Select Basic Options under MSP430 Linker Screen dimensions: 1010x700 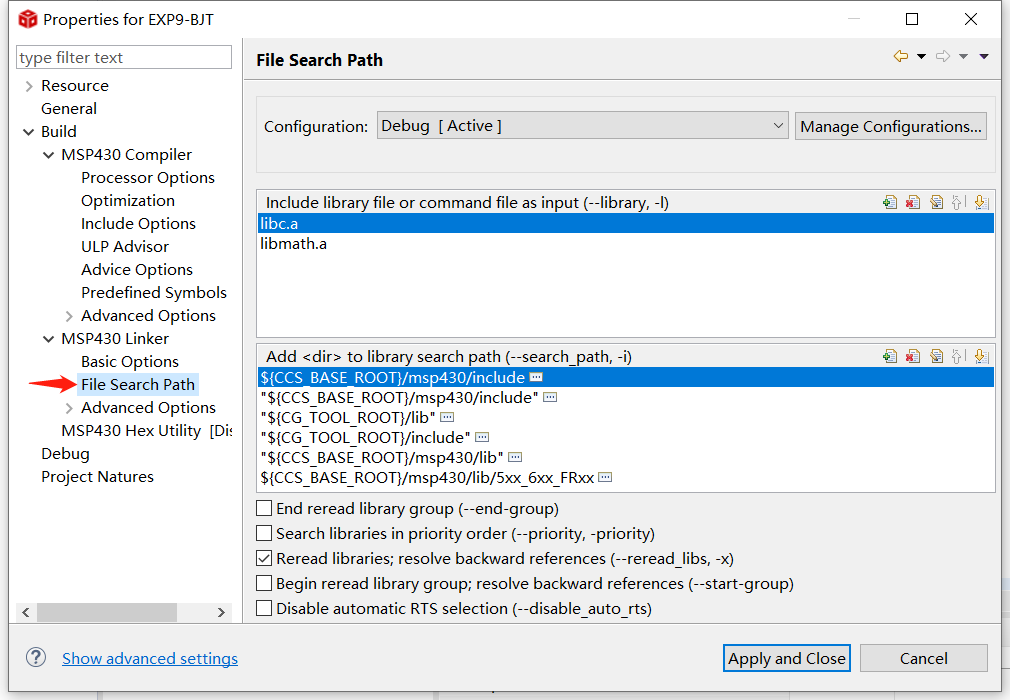pyautogui.click(x=129, y=361)
